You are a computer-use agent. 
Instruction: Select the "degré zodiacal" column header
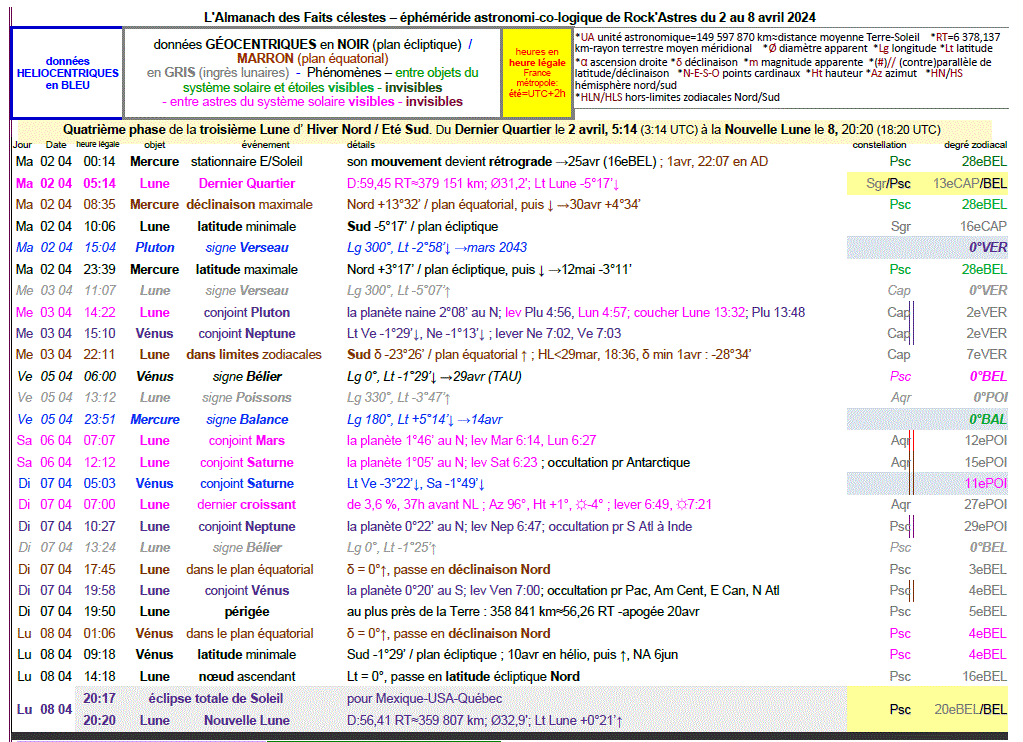coord(975,145)
